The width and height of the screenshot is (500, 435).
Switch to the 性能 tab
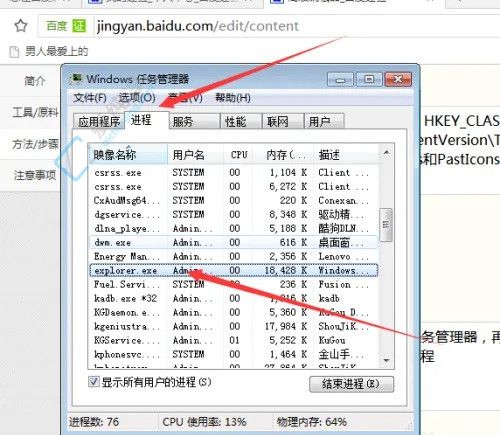click(x=241, y=122)
